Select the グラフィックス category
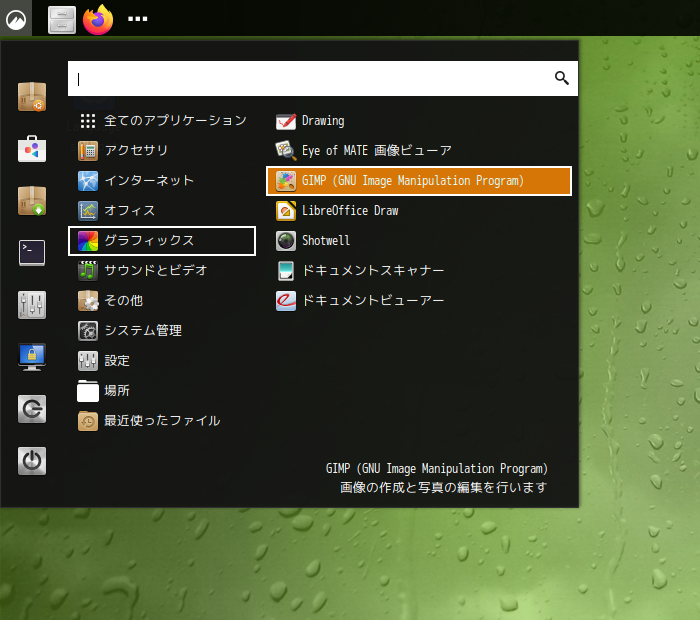Screen dimensions: 700x620 pos(162,241)
